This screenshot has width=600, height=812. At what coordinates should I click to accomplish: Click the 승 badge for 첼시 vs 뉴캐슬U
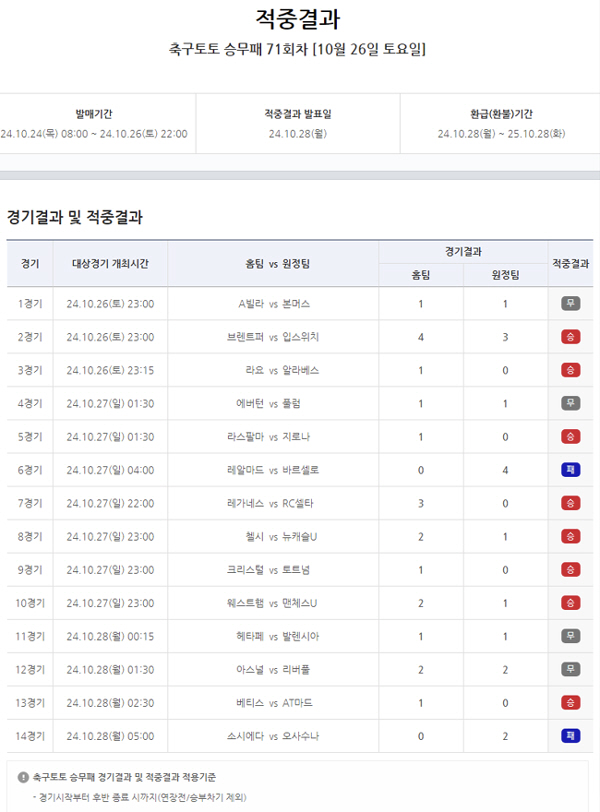click(570, 536)
